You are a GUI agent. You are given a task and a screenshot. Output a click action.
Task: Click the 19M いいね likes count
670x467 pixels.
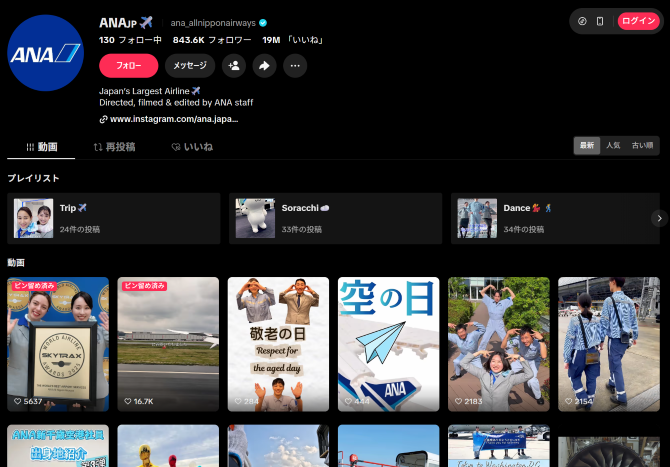click(x=294, y=40)
